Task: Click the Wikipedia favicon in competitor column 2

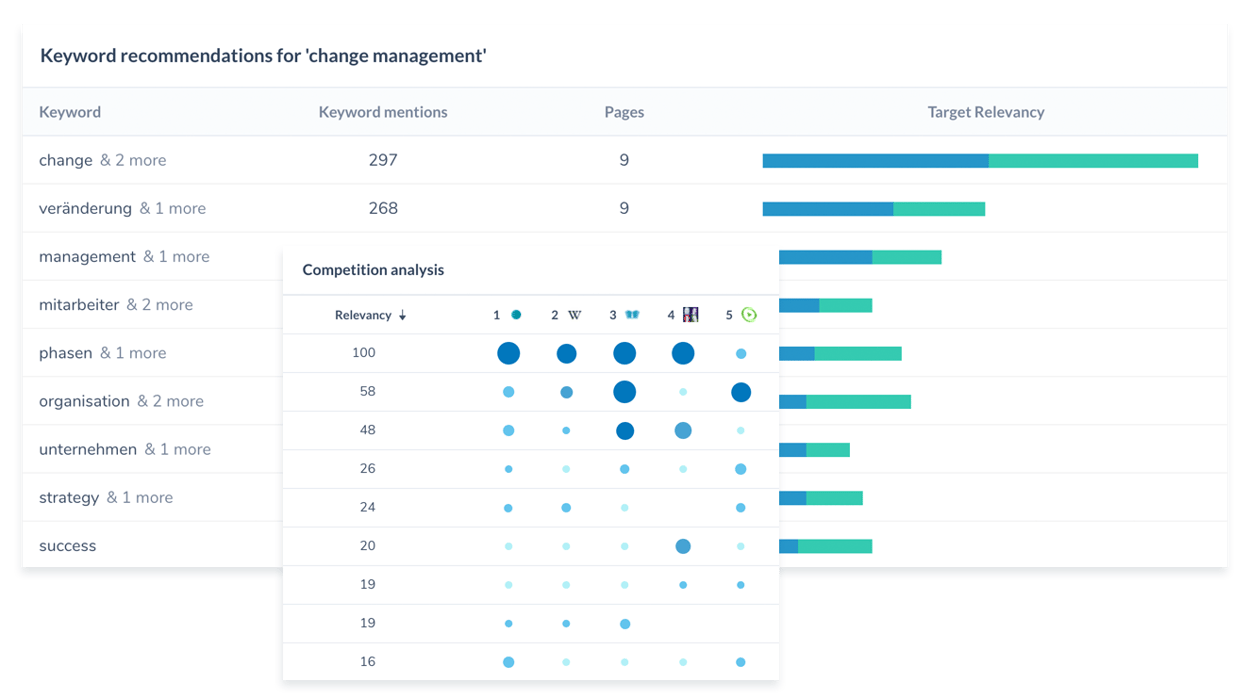Action: tap(574, 314)
